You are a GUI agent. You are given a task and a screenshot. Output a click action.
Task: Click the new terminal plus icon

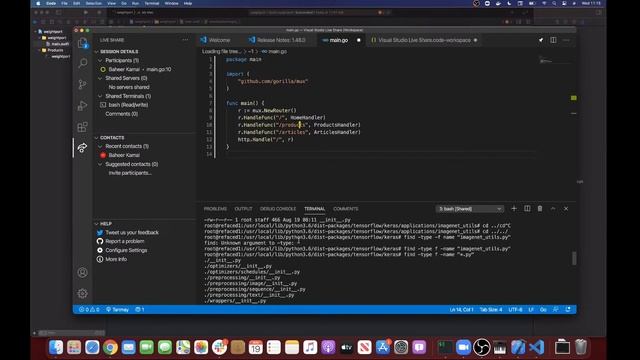tap(514, 209)
